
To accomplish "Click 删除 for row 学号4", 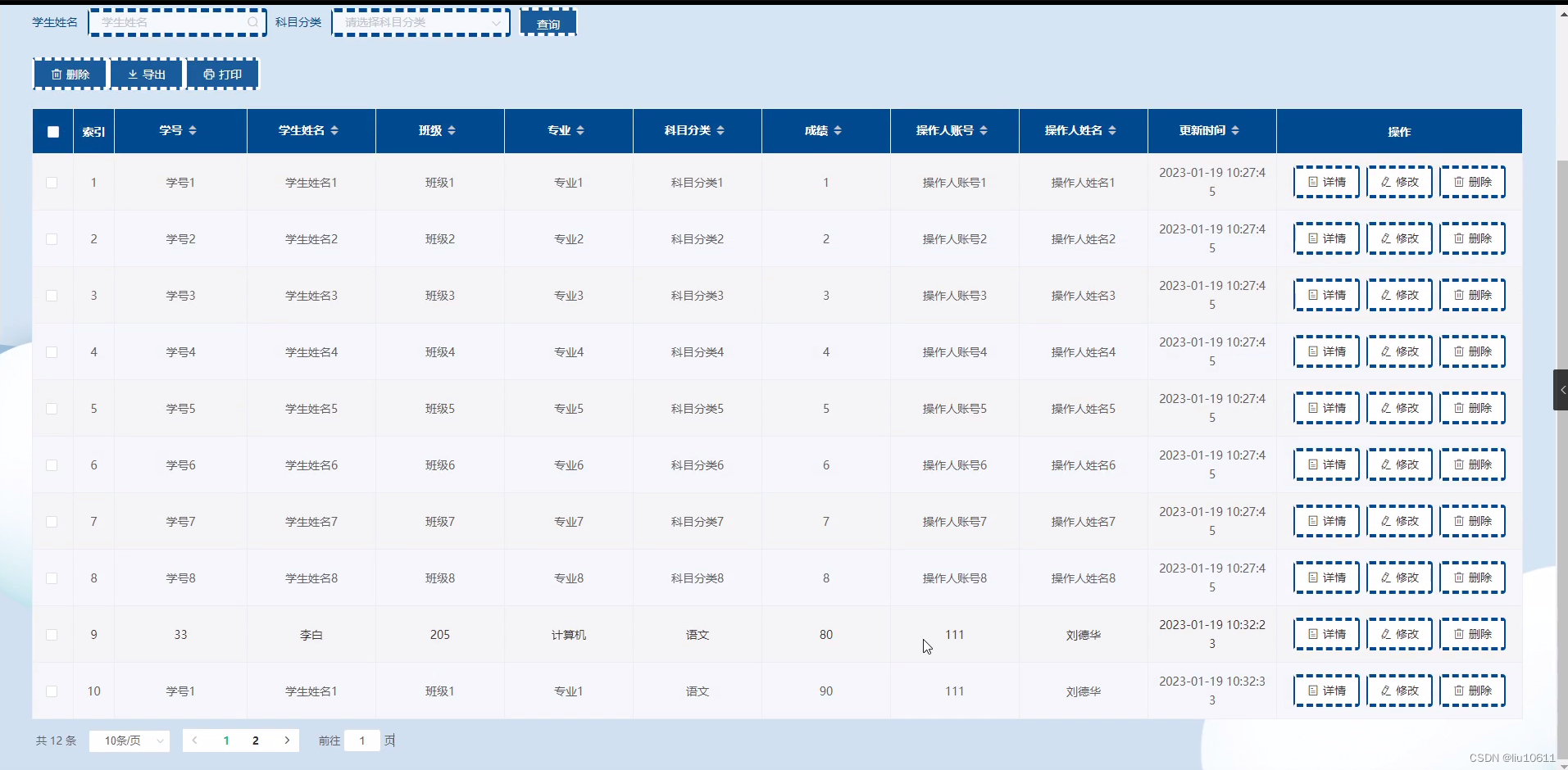I will 1473,351.
